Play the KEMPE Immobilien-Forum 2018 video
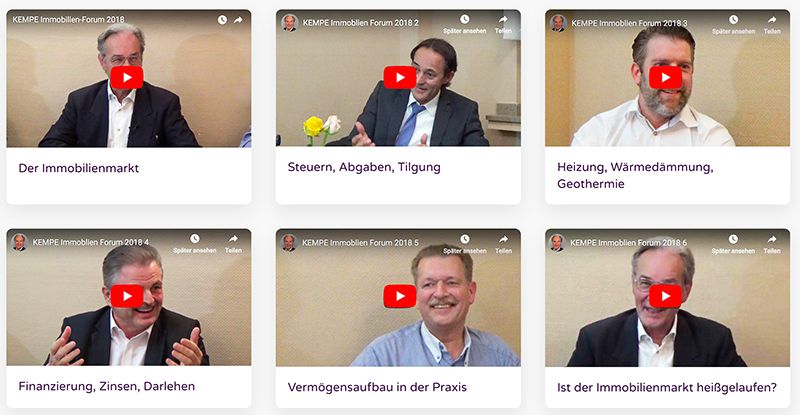The image size is (800, 415). tap(127, 78)
